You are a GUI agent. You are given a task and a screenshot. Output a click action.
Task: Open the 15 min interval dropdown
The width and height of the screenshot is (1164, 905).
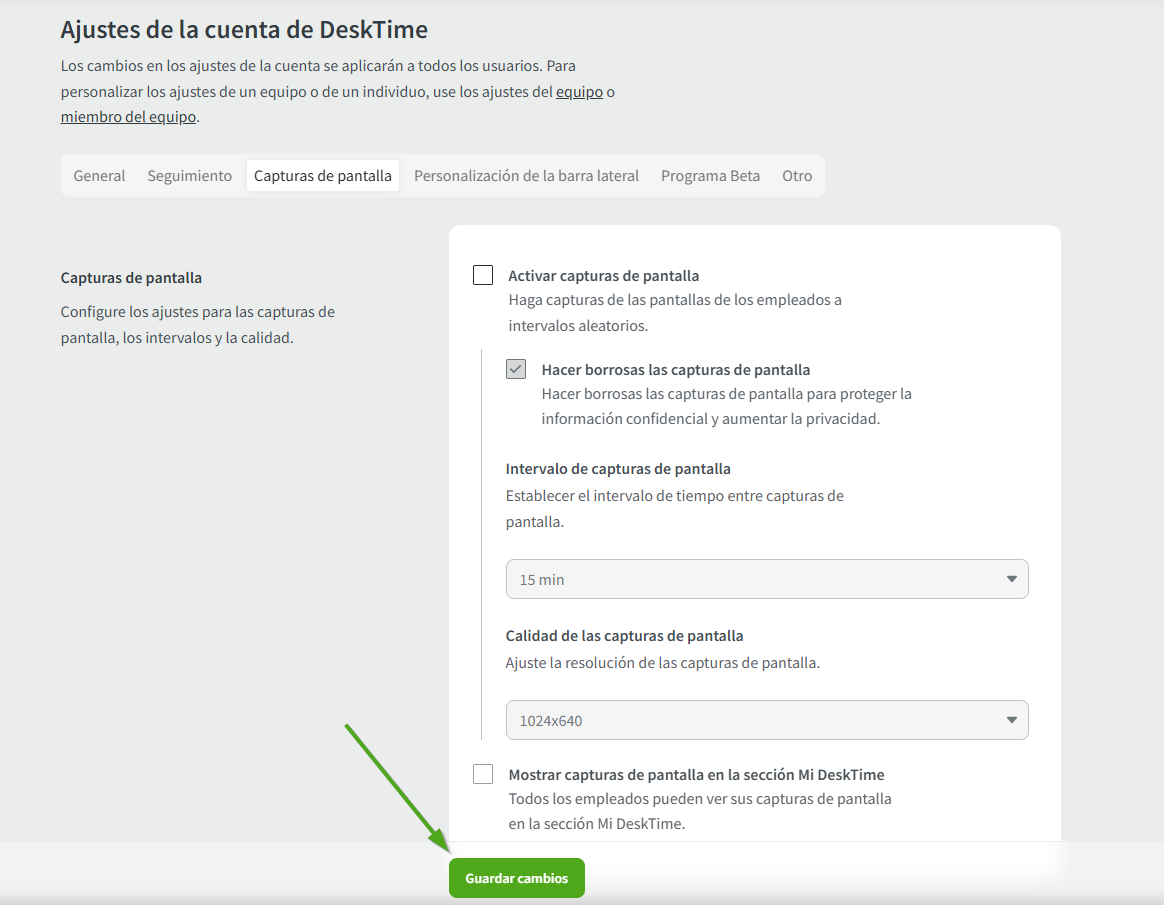point(766,579)
